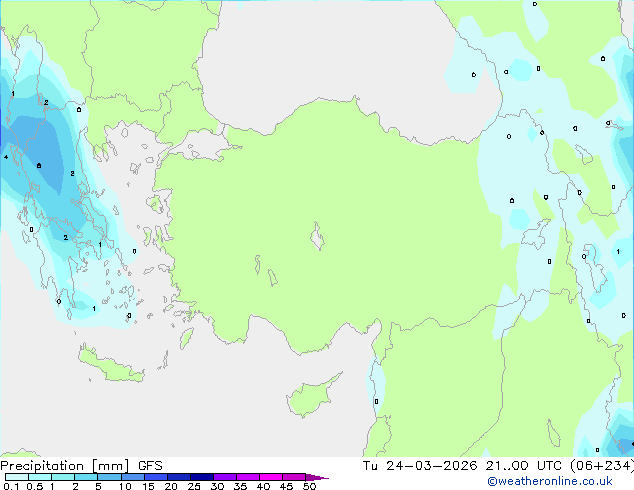Pick the legend swatch between 20 and 25
Screen dimensions: 634x490
pos(178,477)
